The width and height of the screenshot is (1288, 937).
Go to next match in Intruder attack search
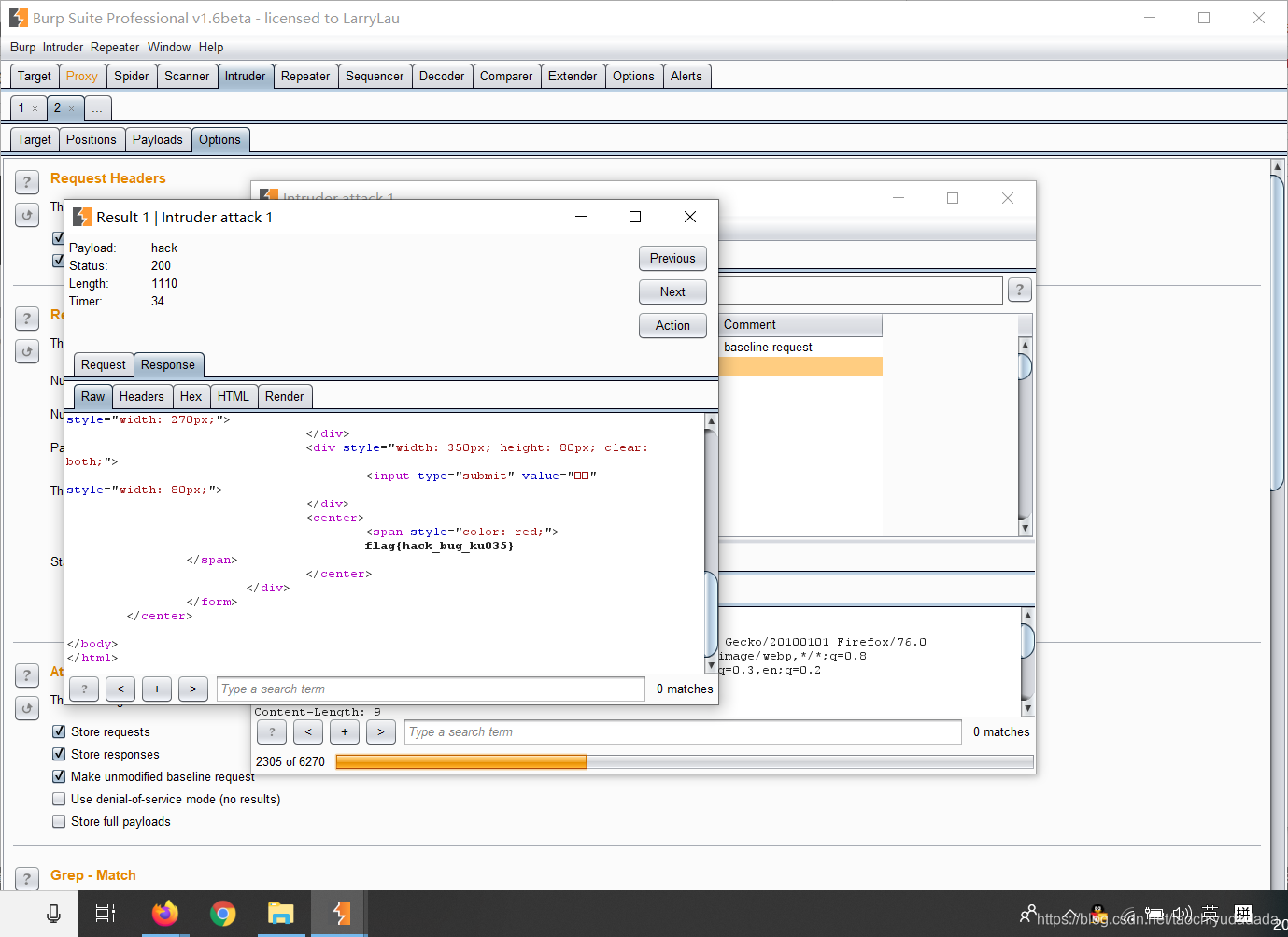(381, 731)
